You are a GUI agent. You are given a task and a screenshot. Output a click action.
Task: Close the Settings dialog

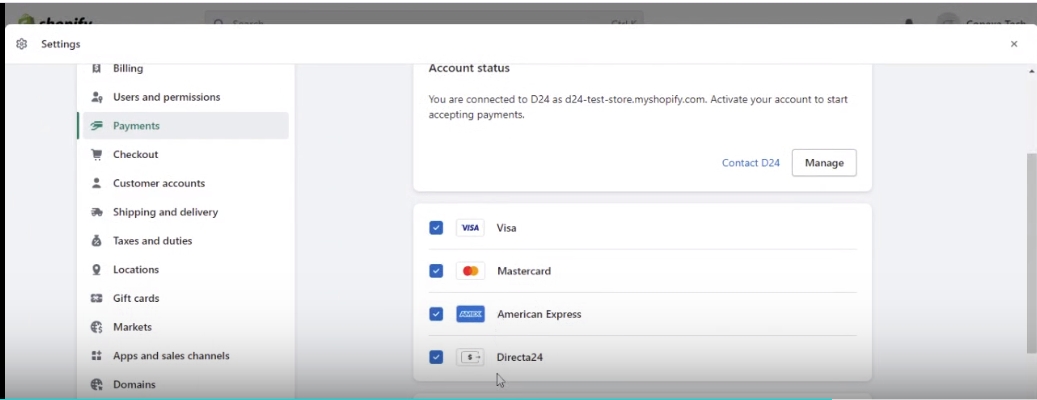pos(1014,44)
